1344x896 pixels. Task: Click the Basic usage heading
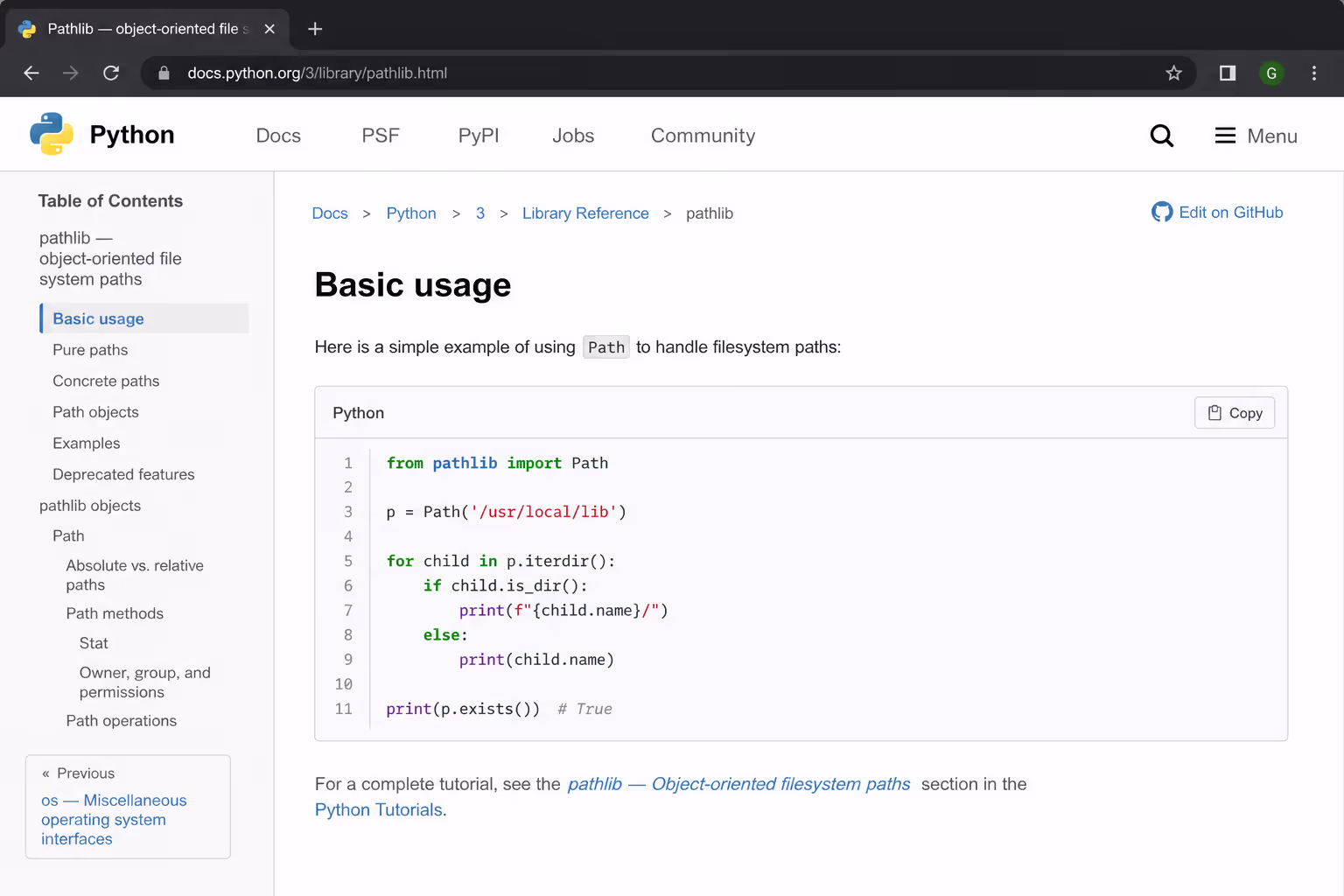coord(413,285)
